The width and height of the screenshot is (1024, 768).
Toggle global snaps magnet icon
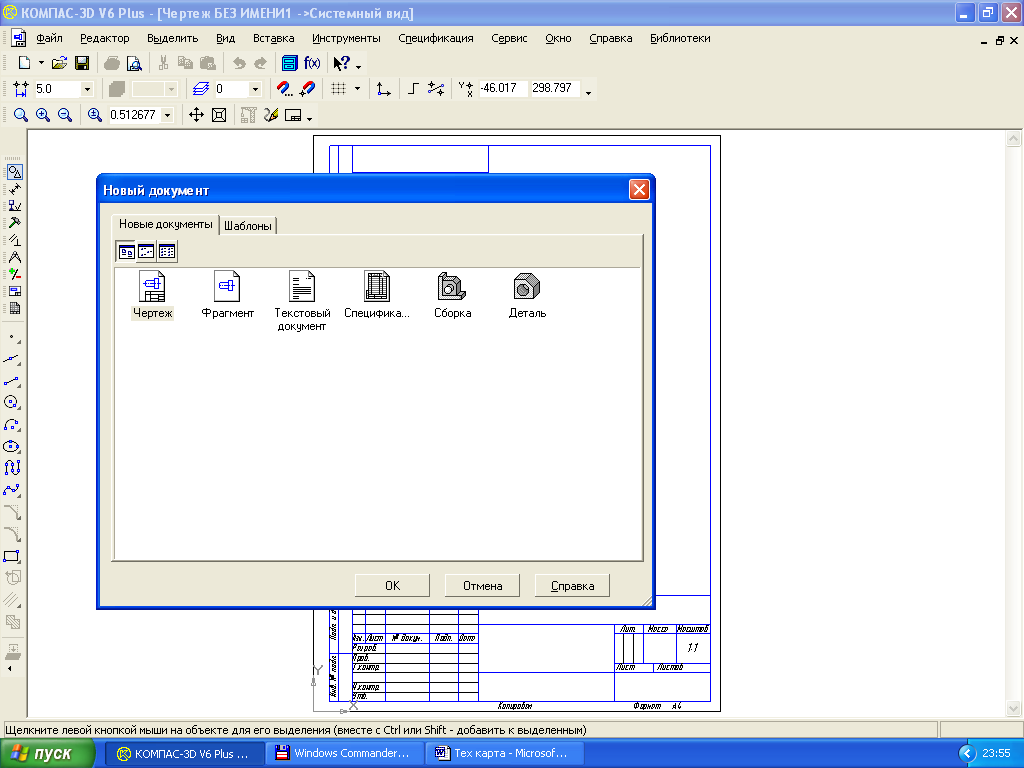(x=285, y=89)
